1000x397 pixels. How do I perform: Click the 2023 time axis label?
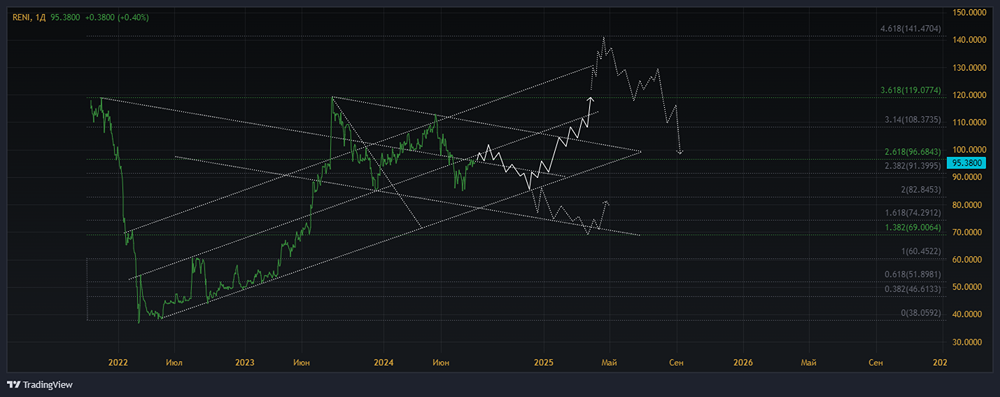244,363
